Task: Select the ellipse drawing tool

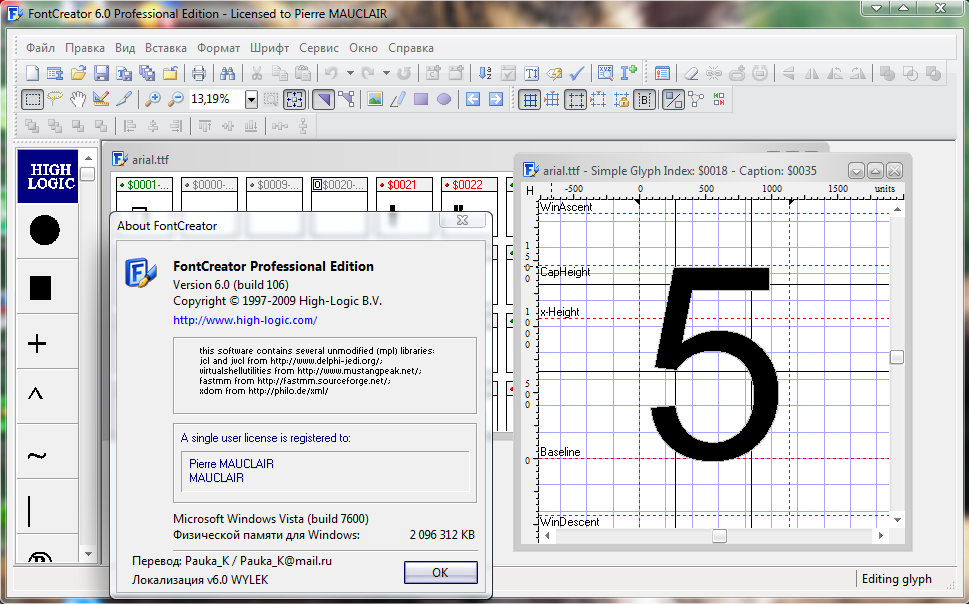Action: click(x=443, y=99)
